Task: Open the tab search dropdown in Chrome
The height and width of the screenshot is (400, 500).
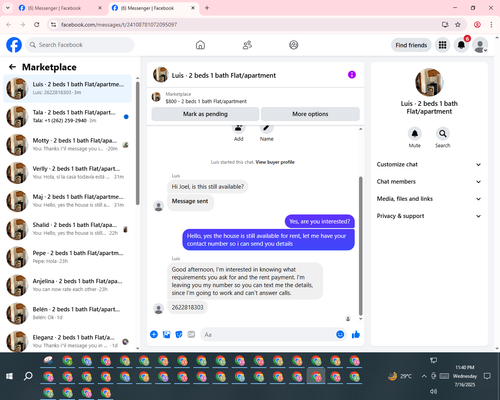Action: [7, 8]
